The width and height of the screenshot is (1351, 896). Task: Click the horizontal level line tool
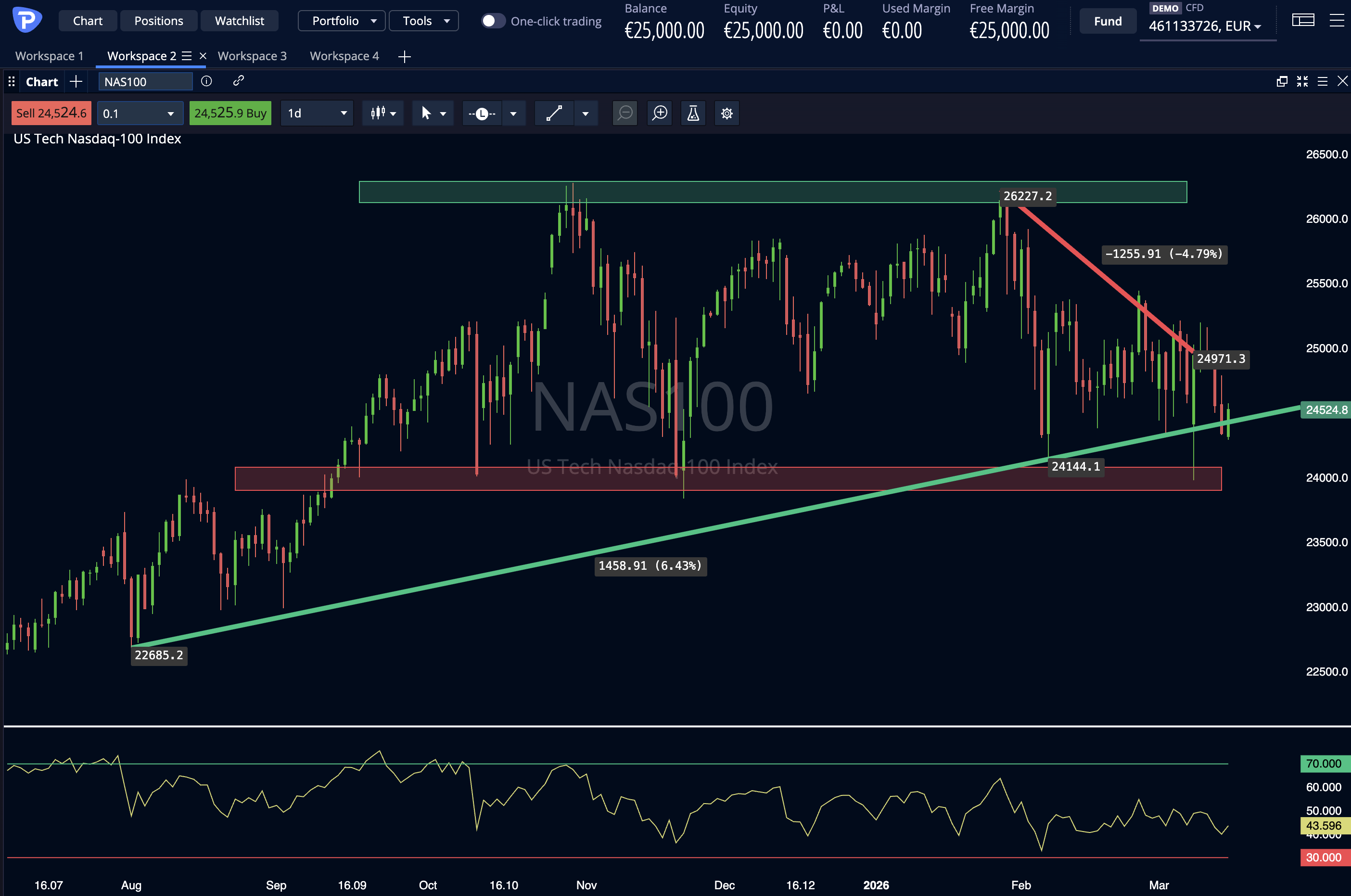pyautogui.click(x=482, y=113)
